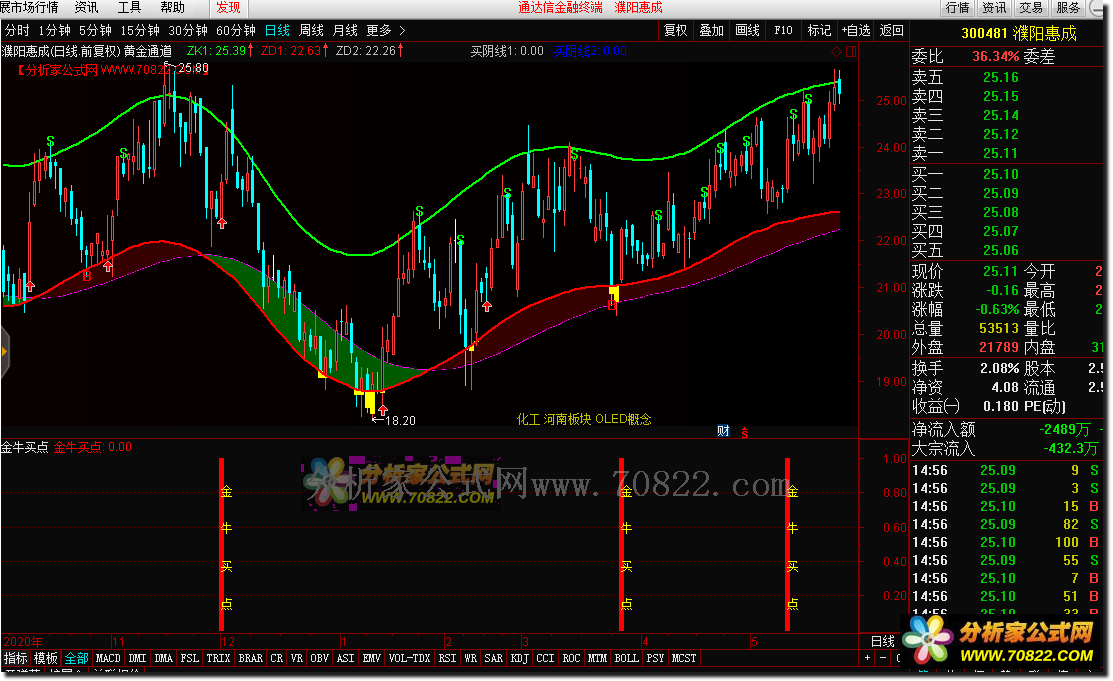This screenshot has height=681, width=1113.
Task: Apply the KDJ indicator
Action: point(520,658)
